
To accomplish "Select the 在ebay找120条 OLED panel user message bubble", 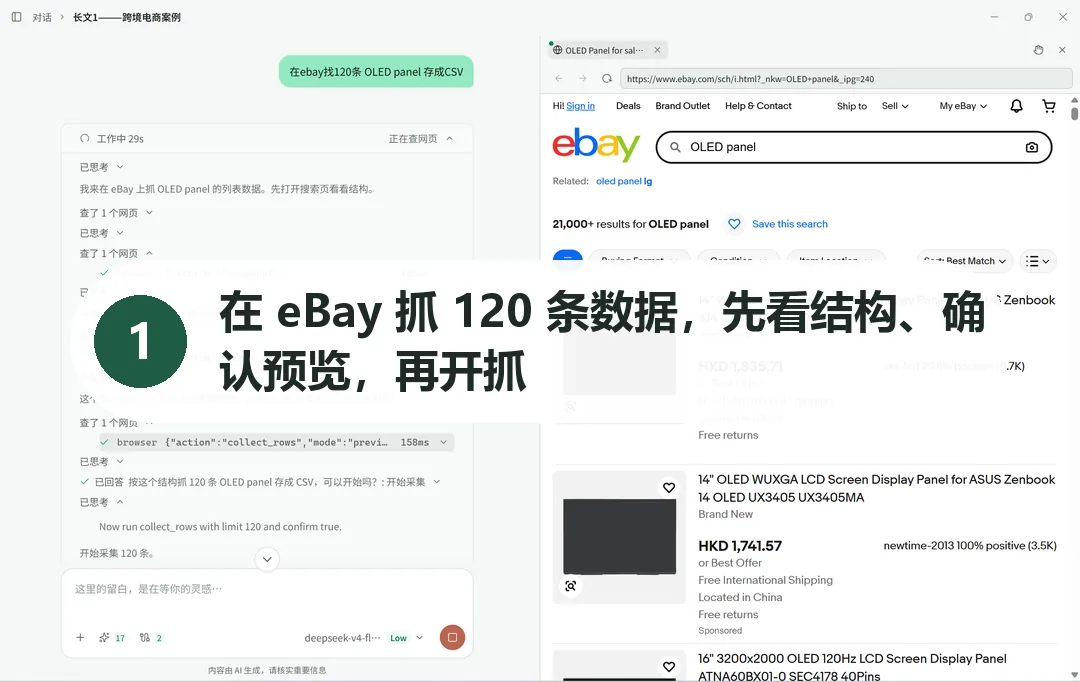I will click(x=376, y=72).
